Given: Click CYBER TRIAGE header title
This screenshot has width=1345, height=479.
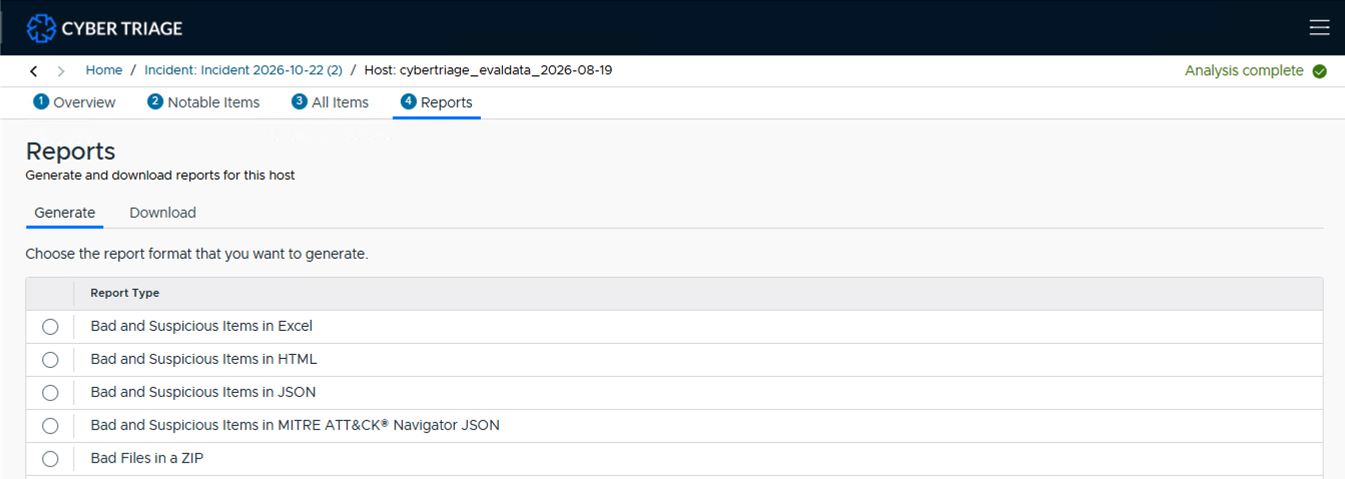Looking at the screenshot, I should pos(122,28).
